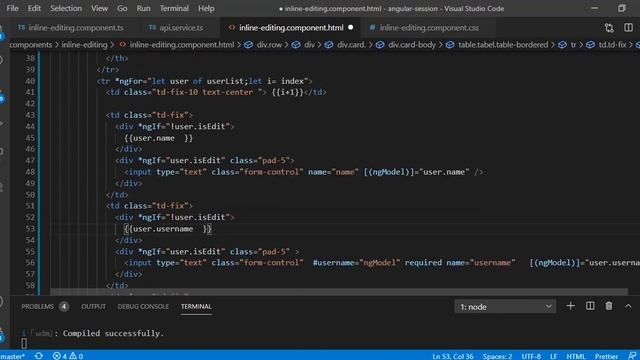This screenshot has width=640, height=360.
Task: Split the terminal panel
Action: point(590,306)
